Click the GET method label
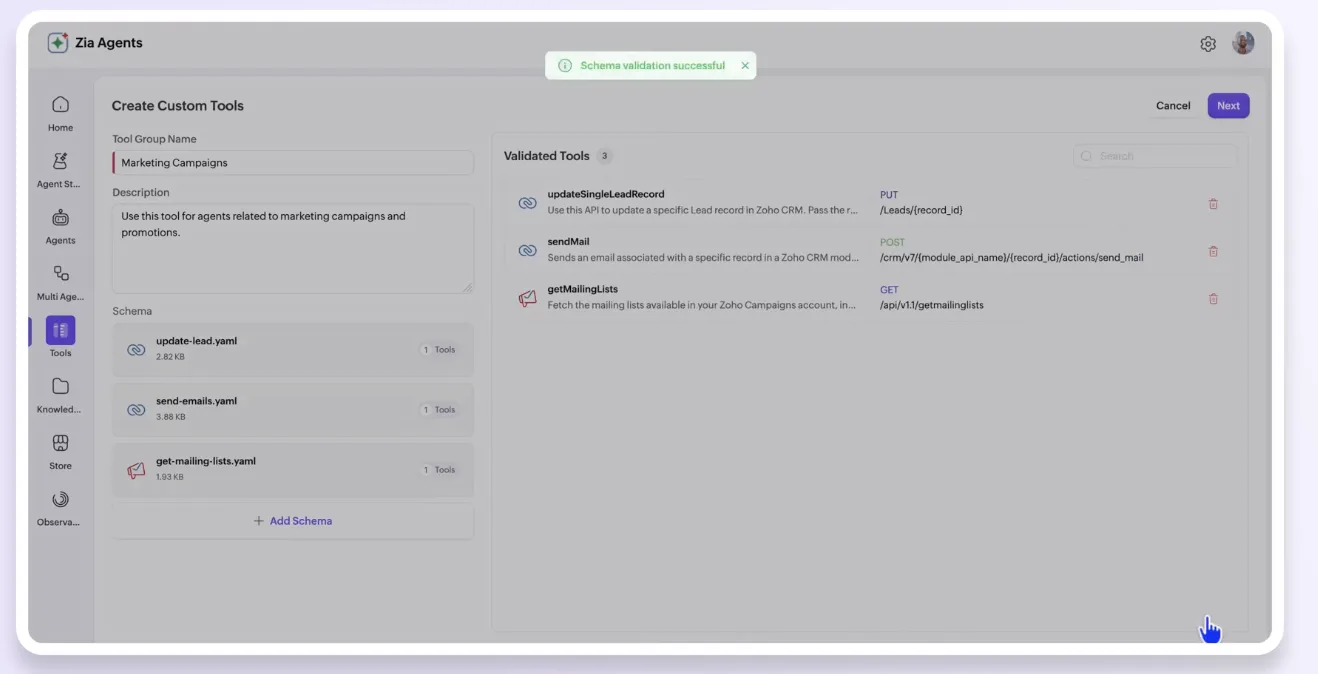 coord(889,290)
